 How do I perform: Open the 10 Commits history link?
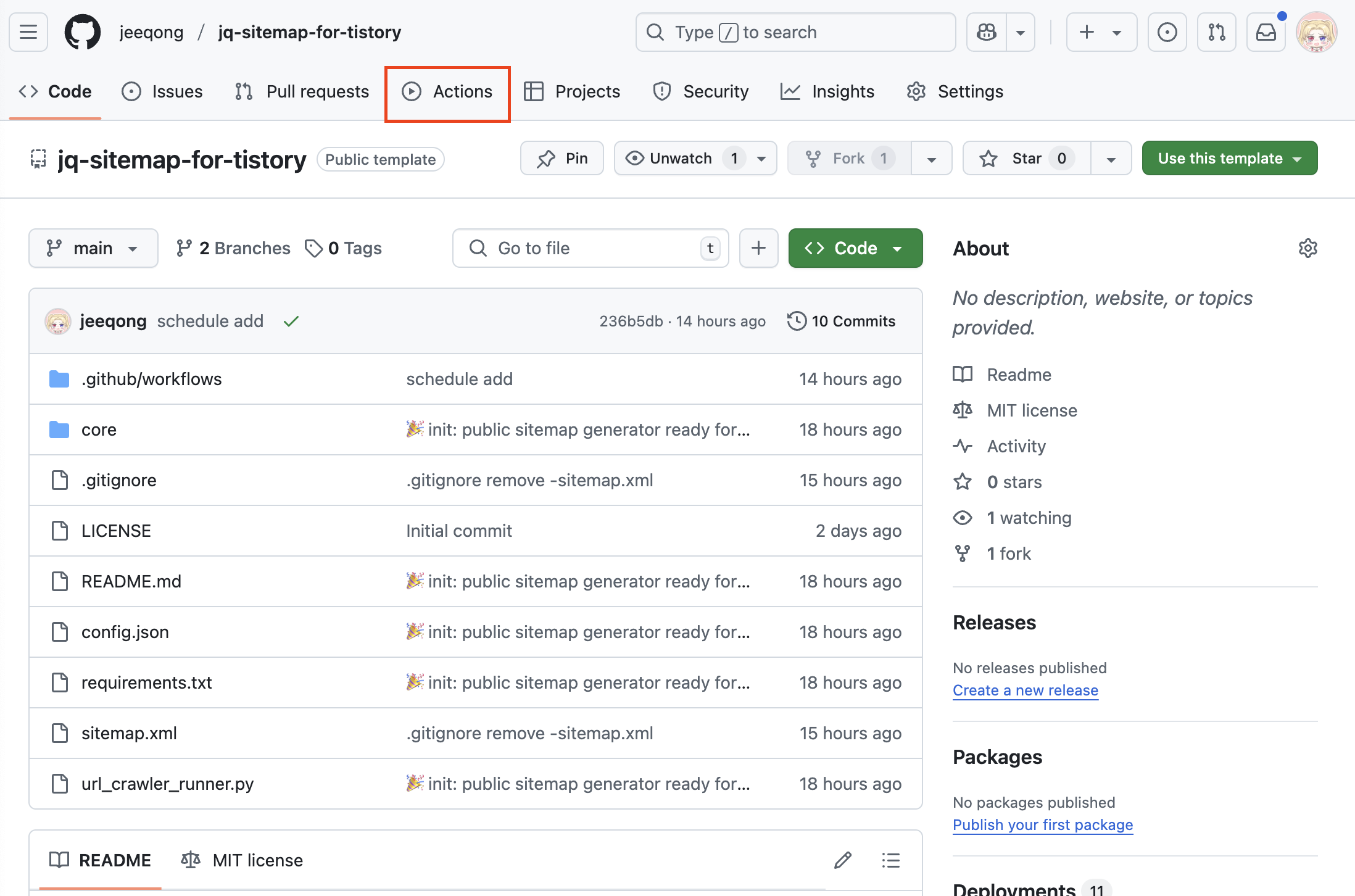pyautogui.click(x=842, y=321)
